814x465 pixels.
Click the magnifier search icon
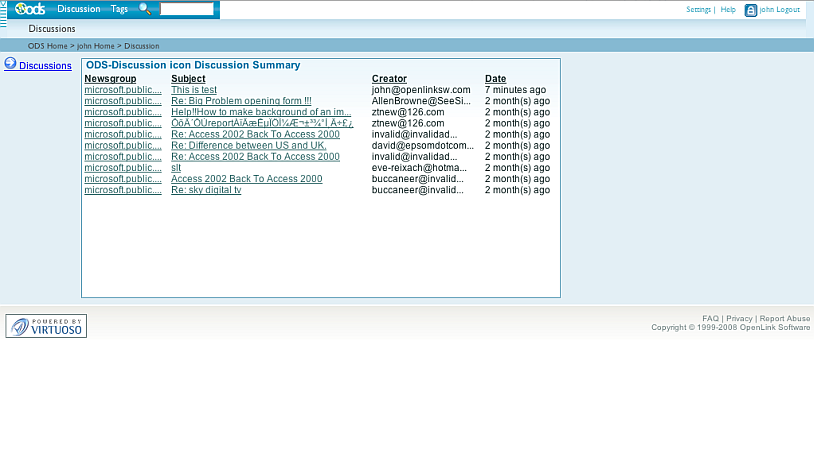pyautogui.click(x=145, y=9)
